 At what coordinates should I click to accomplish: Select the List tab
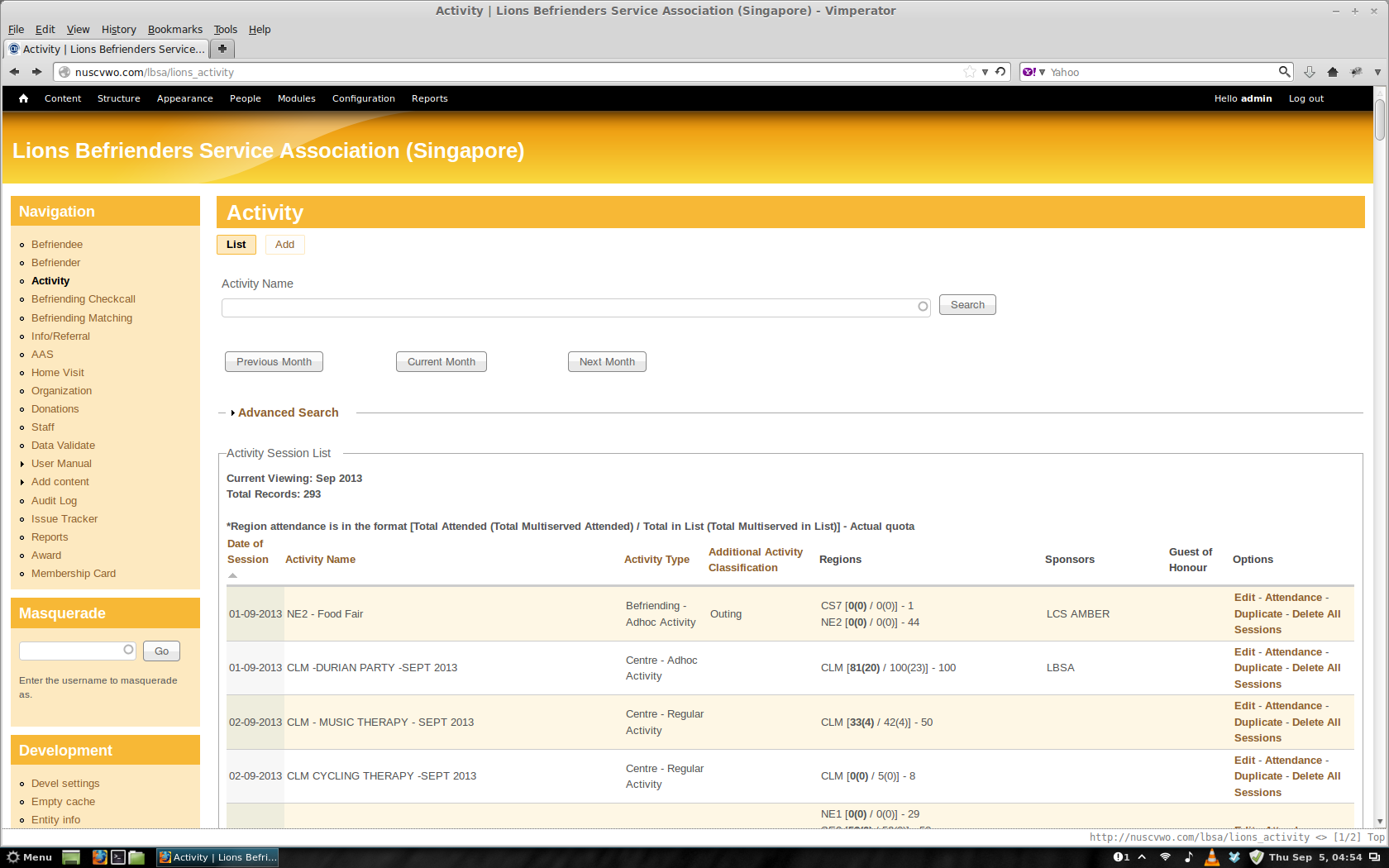[x=236, y=245]
